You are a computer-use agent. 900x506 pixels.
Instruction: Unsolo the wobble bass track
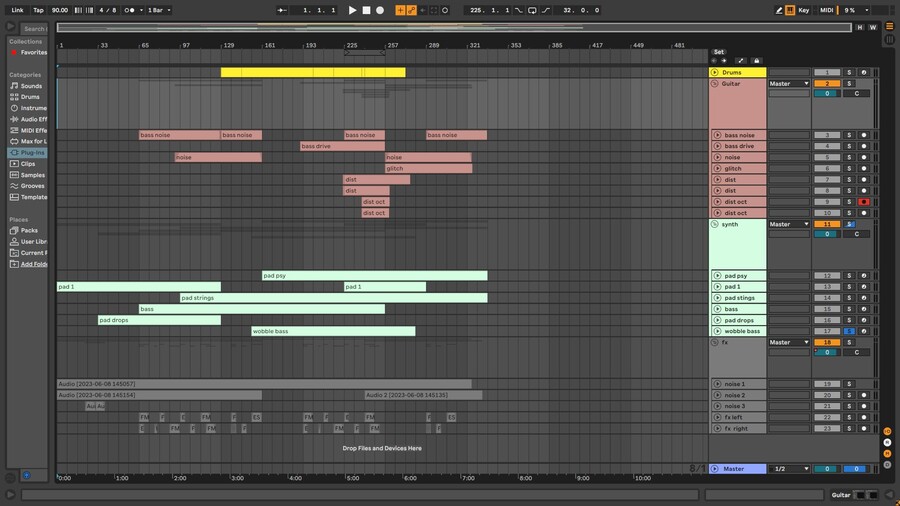click(849, 331)
